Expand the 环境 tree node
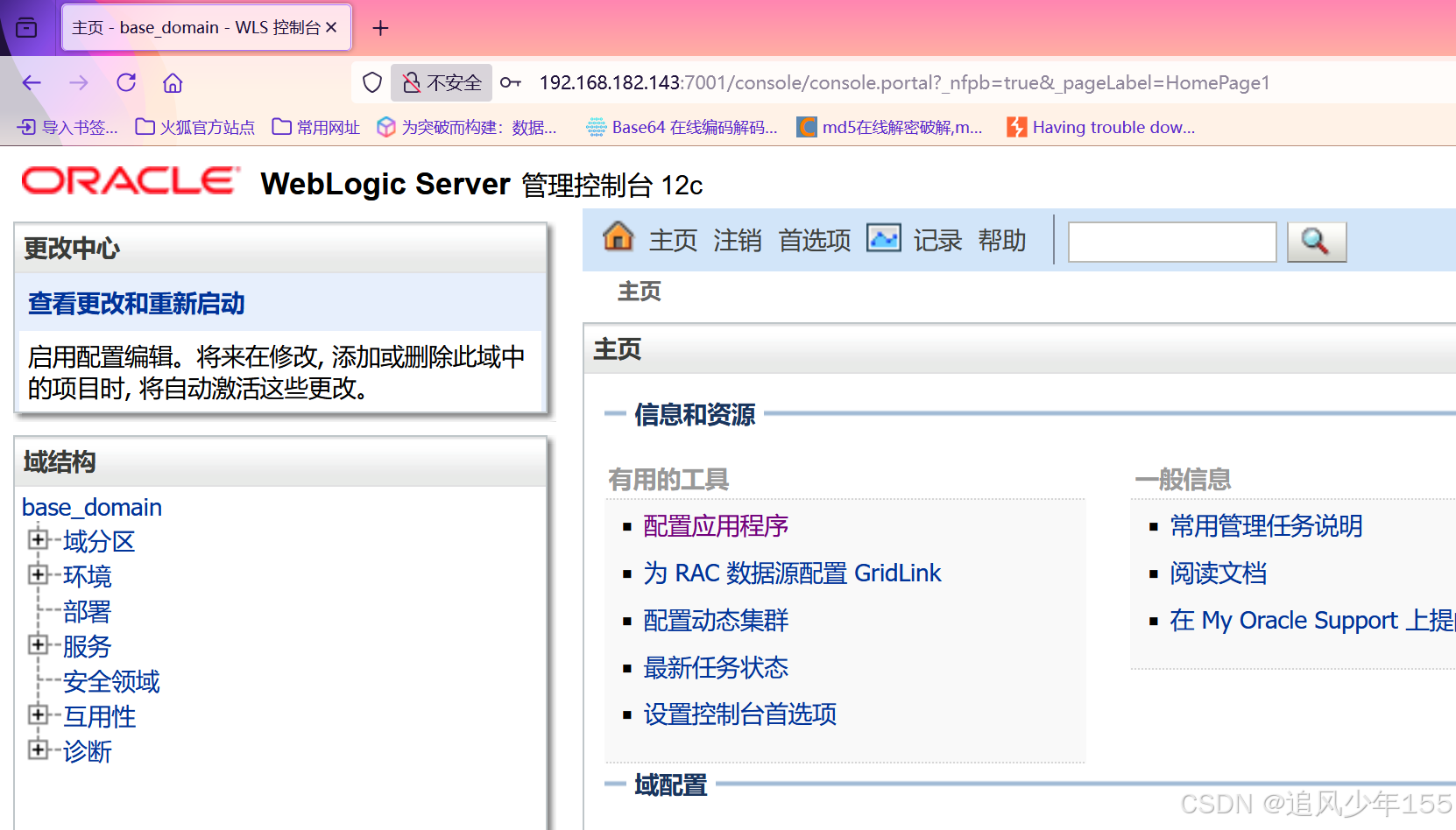The height and width of the screenshot is (830, 1456). 38,574
